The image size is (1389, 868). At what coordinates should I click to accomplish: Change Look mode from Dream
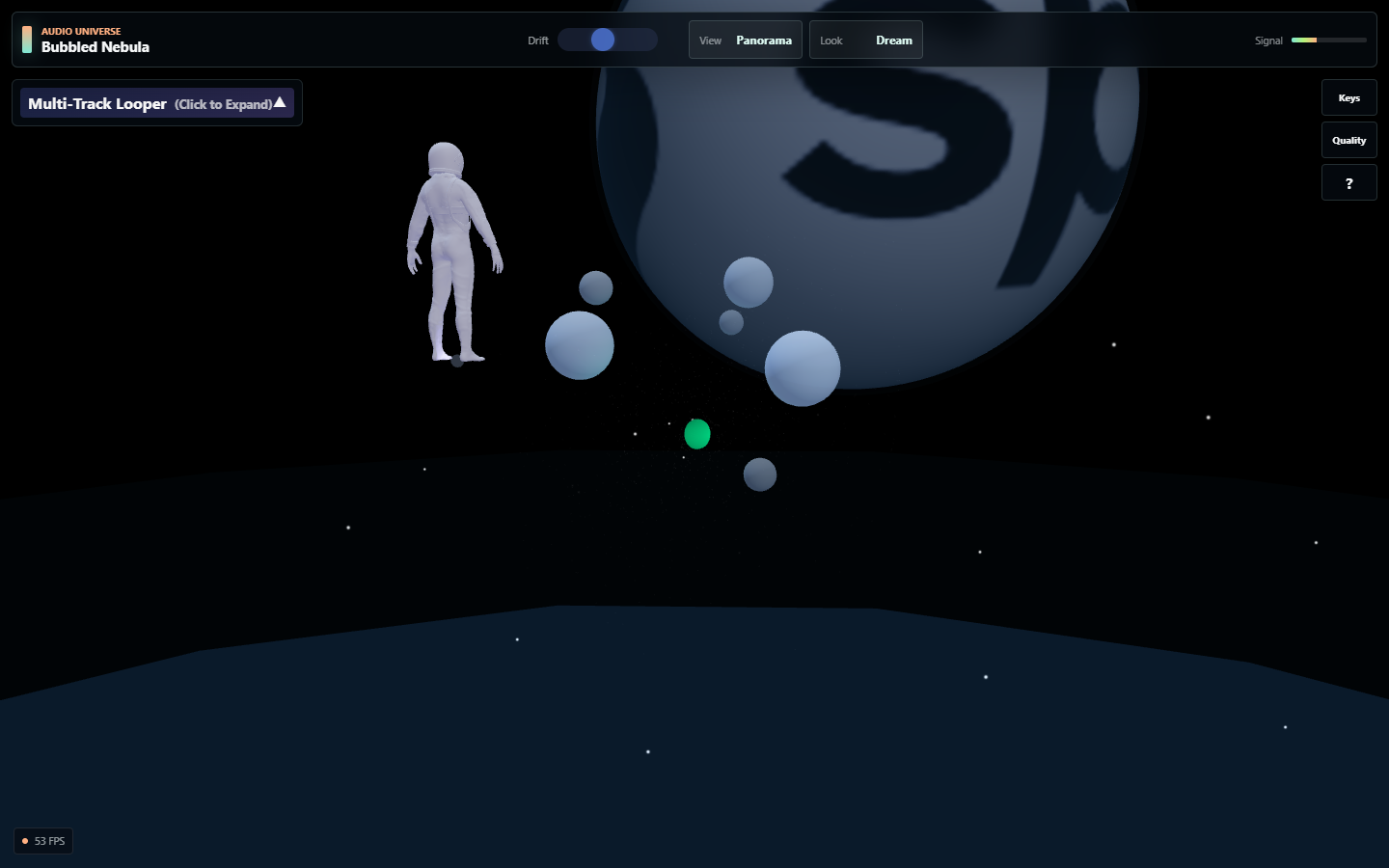[x=866, y=40]
